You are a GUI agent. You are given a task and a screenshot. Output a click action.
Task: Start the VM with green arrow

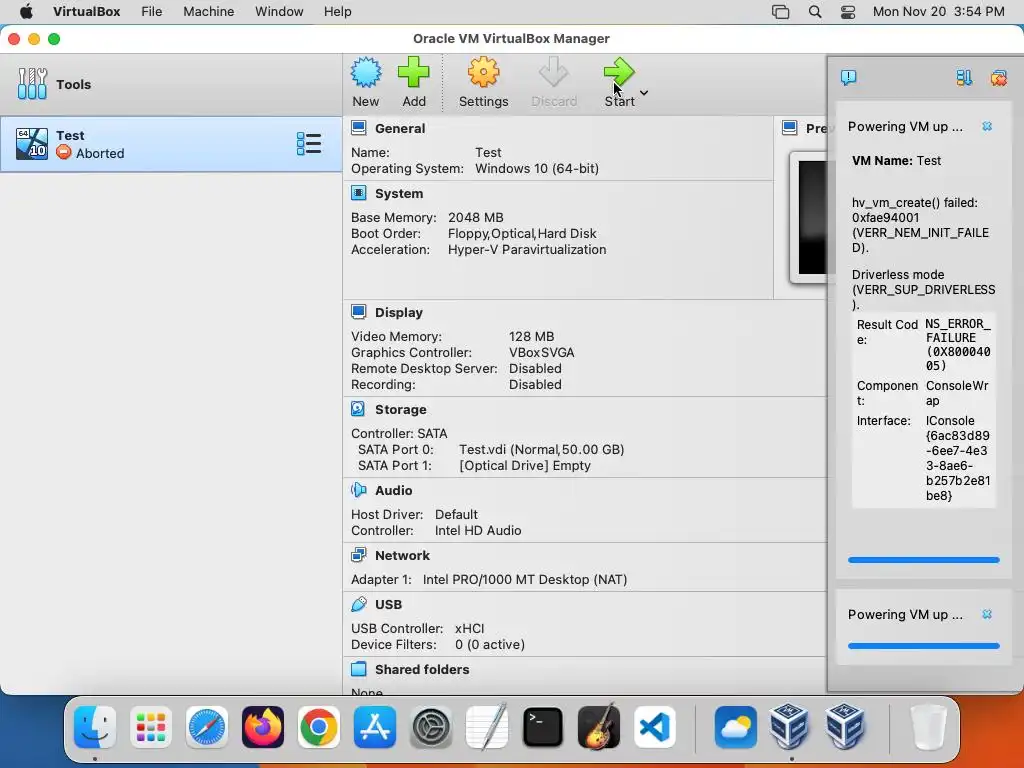coord(618,72)
